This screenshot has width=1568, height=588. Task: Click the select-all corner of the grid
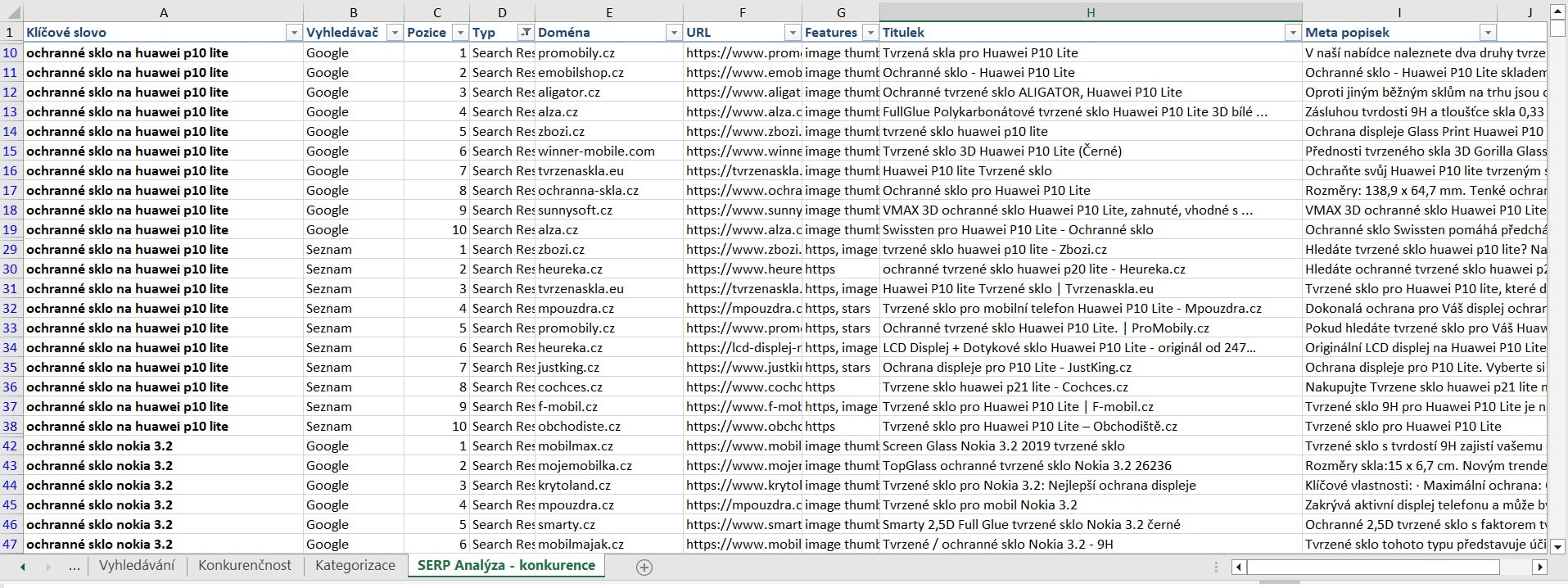click(11, 12)
